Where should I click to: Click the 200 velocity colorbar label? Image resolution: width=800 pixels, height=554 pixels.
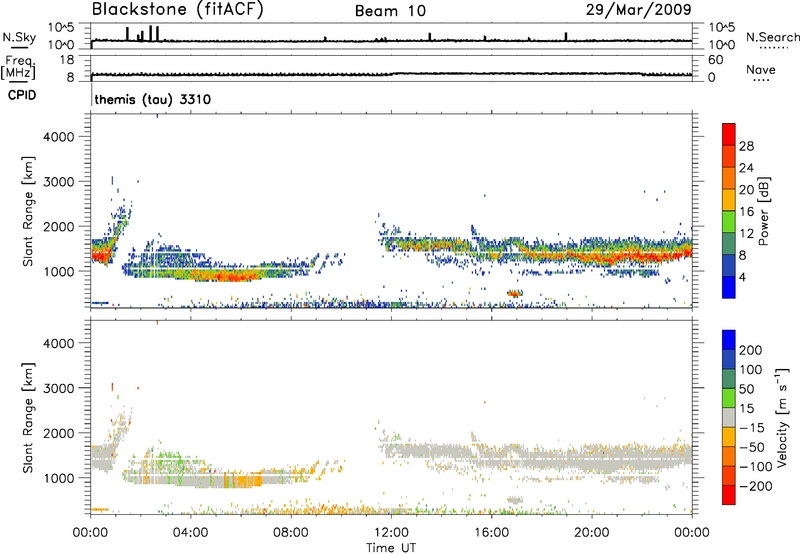click(751, 350)
